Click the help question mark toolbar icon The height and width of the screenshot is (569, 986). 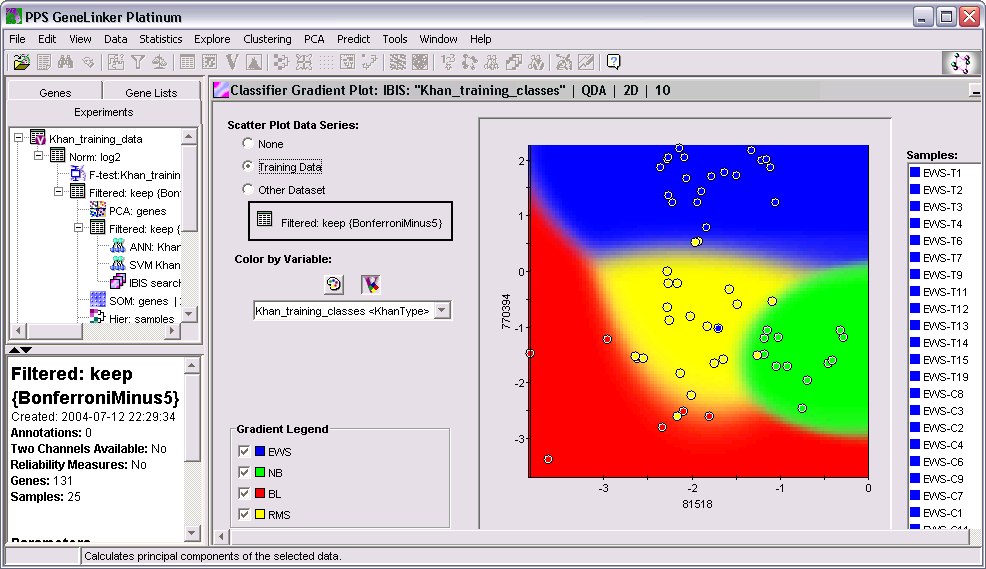click(614, 62)
